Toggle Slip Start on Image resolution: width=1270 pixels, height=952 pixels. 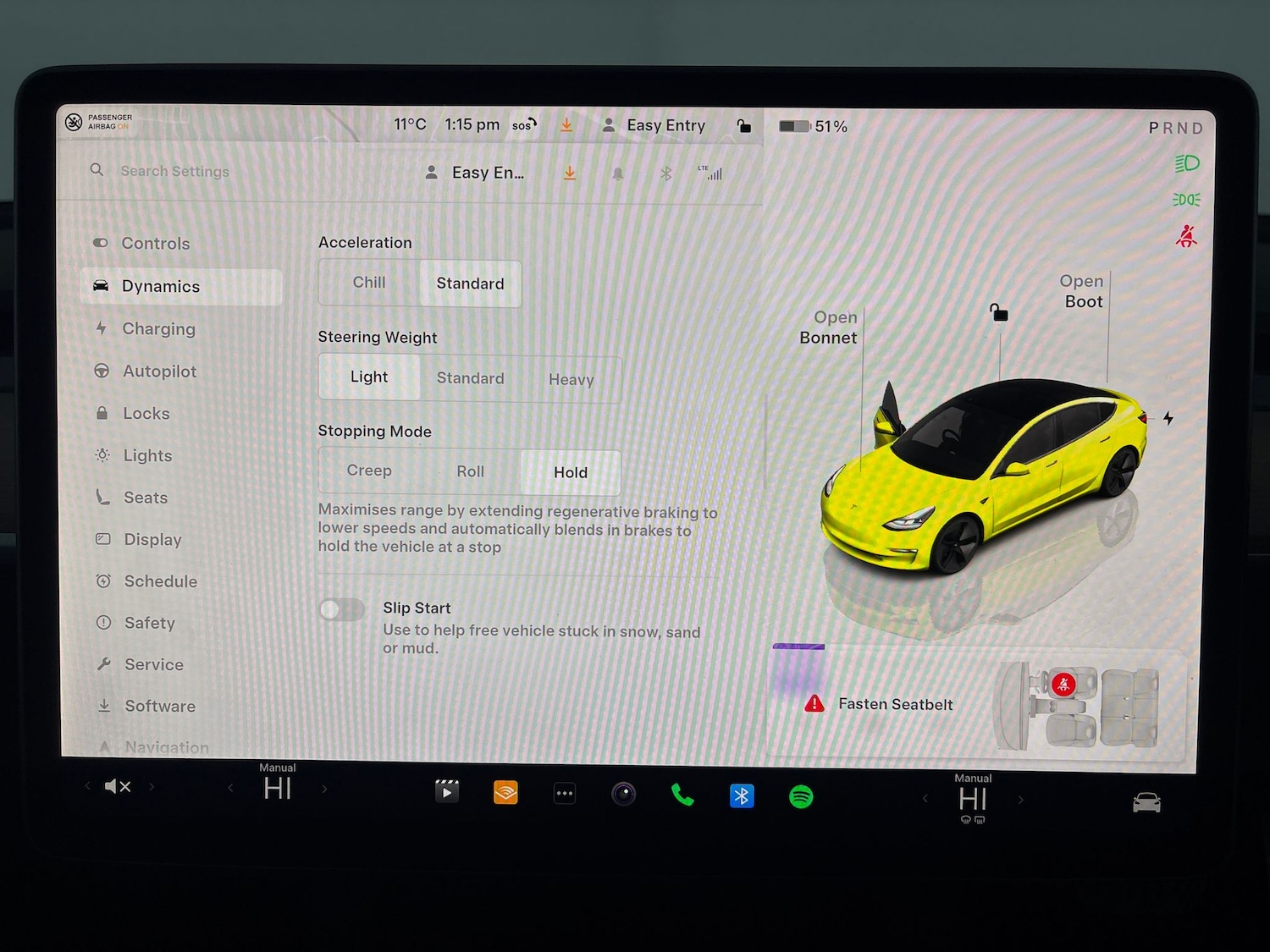coord(341,609)
